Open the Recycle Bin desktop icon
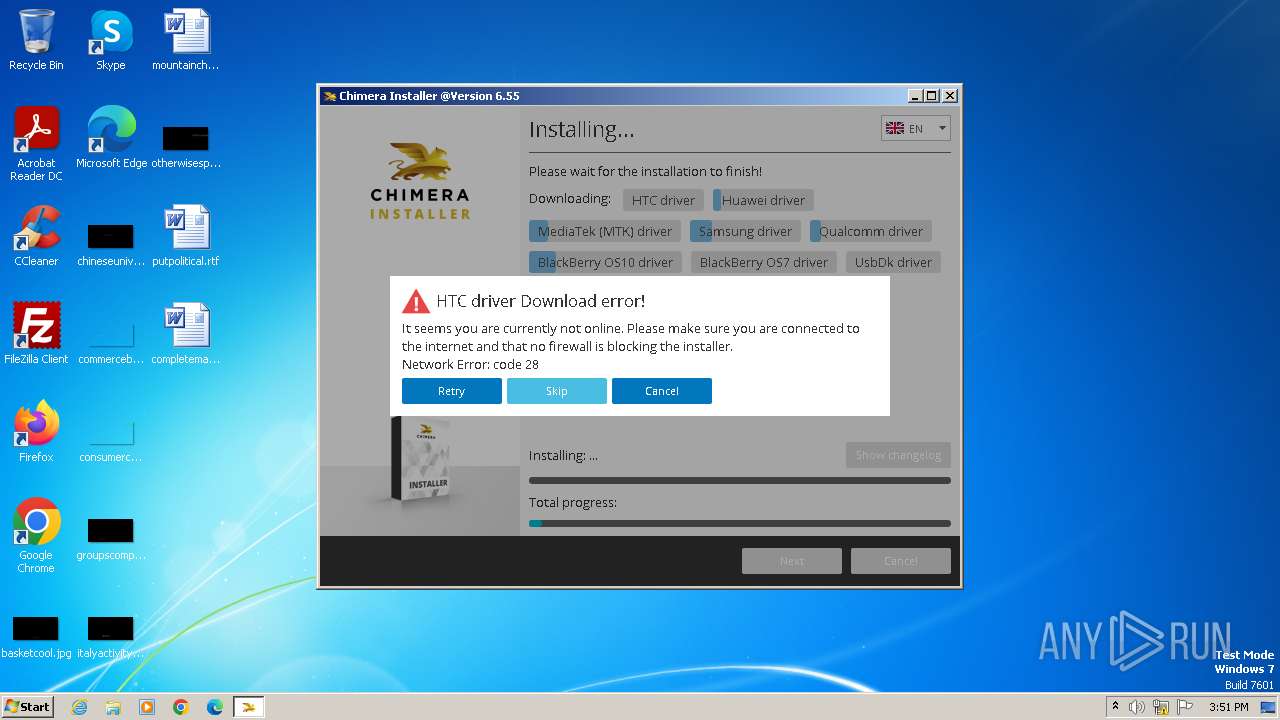 click(36, 40)
